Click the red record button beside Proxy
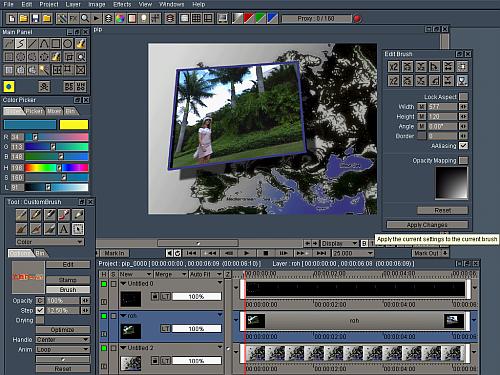500x375 pixels. [x=357, y=19]
